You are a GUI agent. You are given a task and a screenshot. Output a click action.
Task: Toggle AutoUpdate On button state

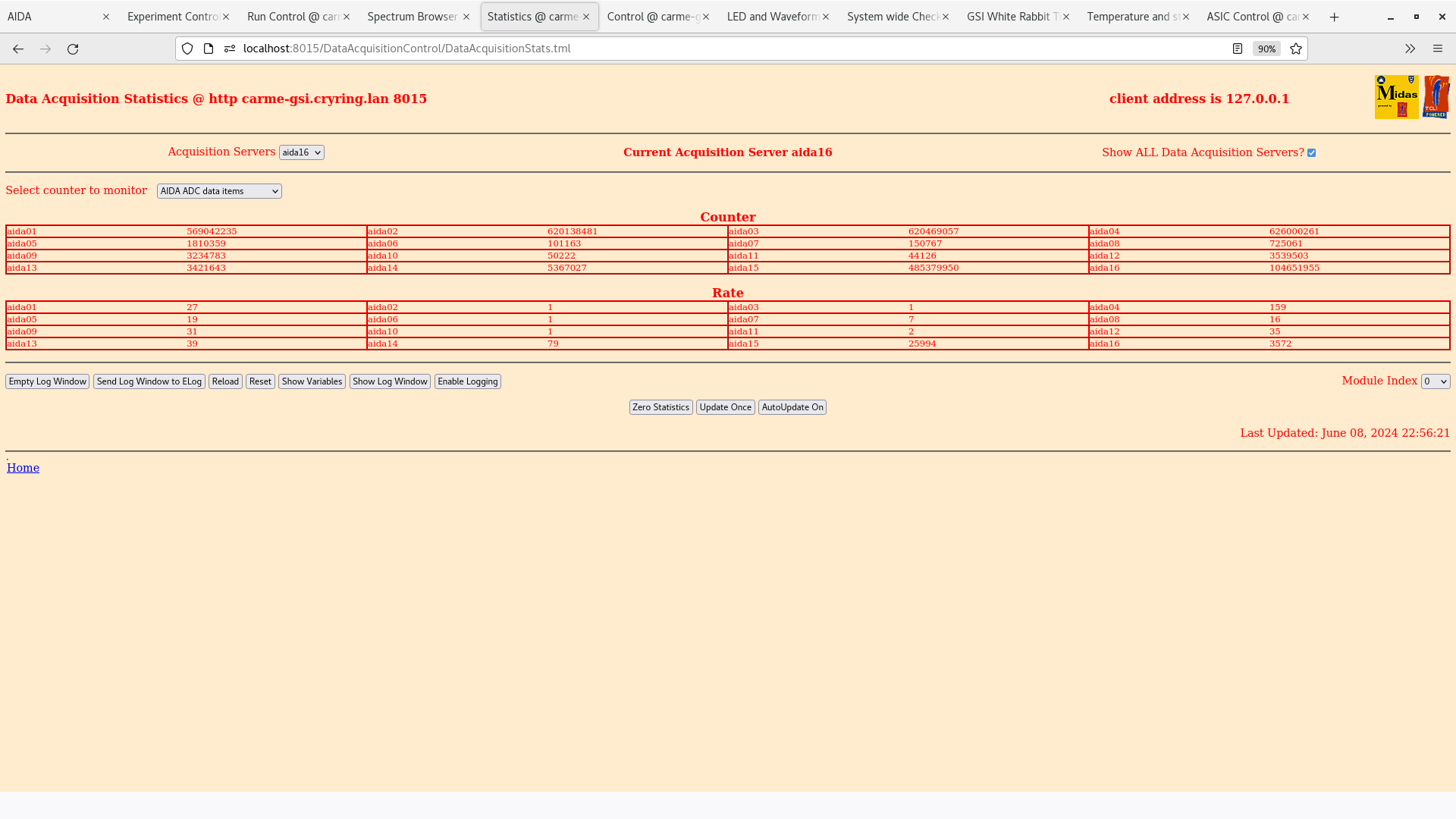coord(792,407)
